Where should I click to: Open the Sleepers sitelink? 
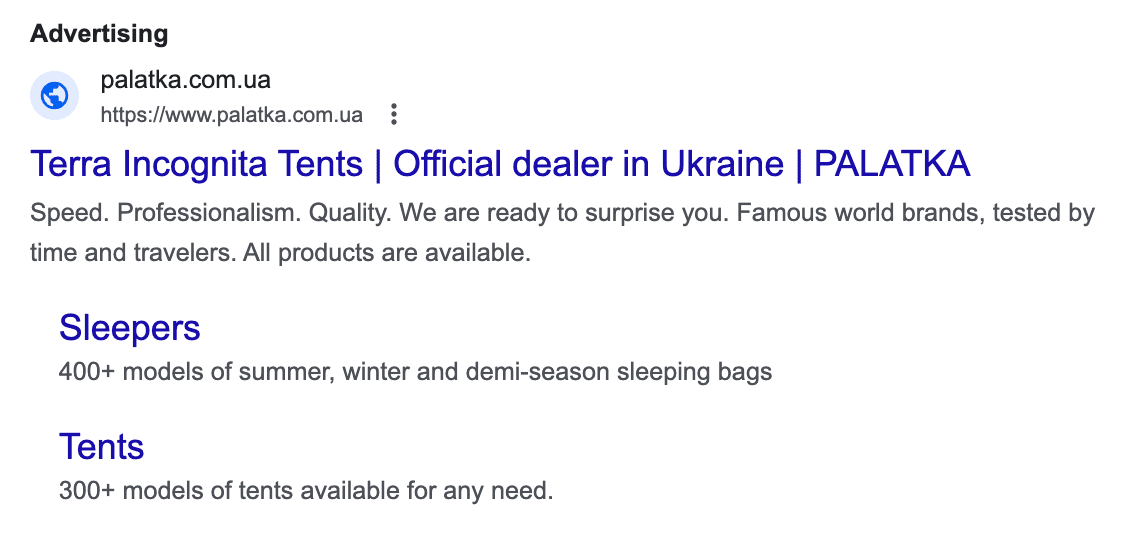(x=130, y=327)
